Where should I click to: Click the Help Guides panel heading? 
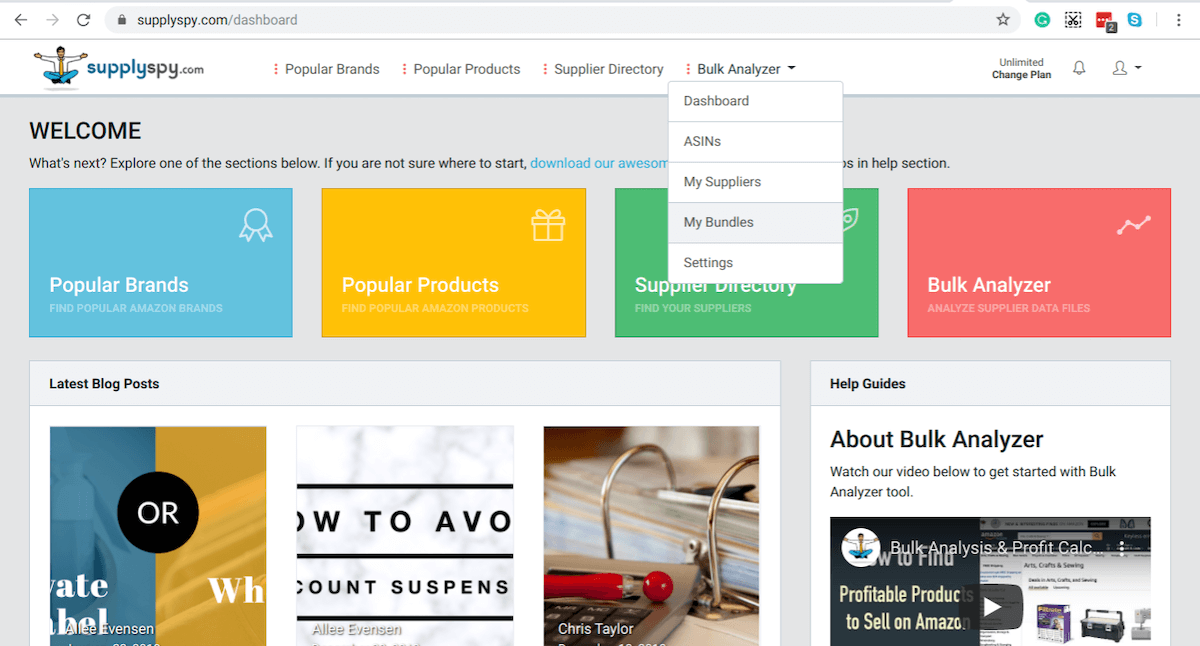(868, 383)
